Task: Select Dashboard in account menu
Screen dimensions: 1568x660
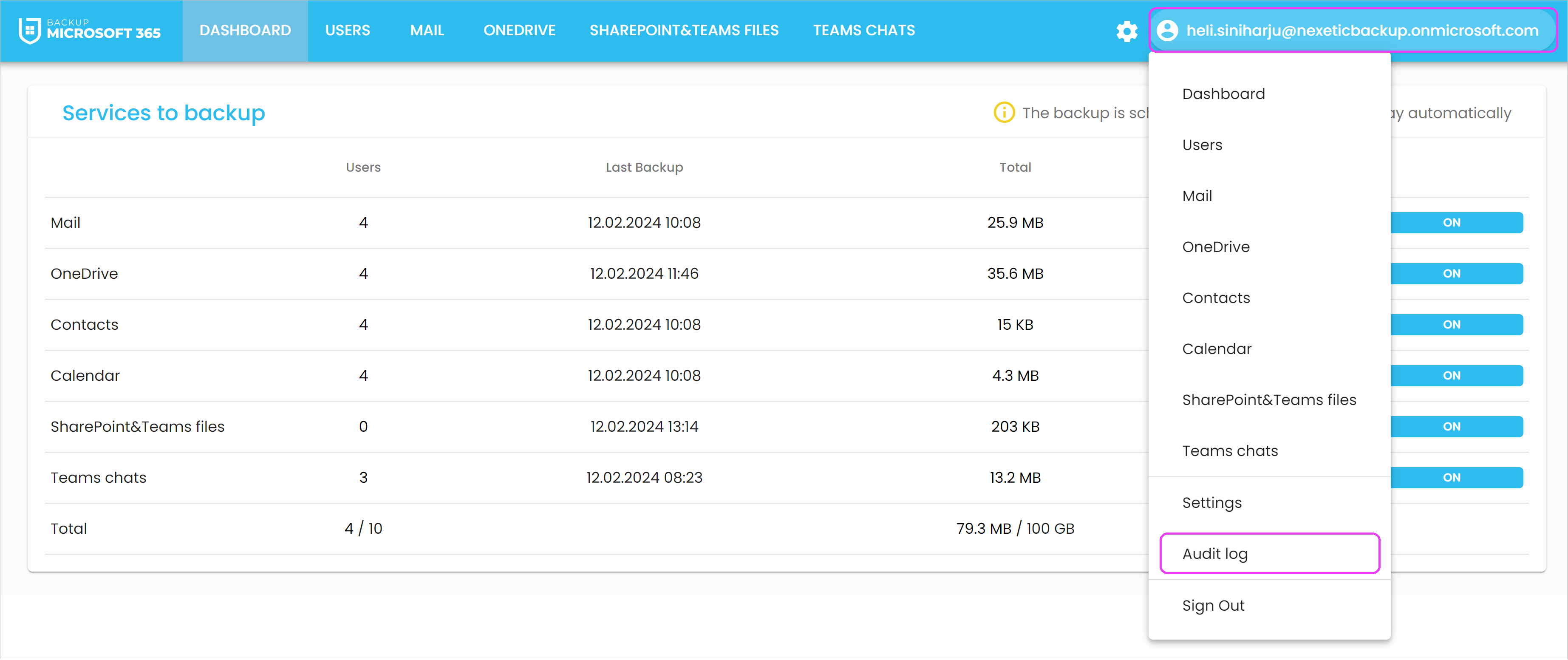Action: pyautogui.click(x=1269, y=94)
